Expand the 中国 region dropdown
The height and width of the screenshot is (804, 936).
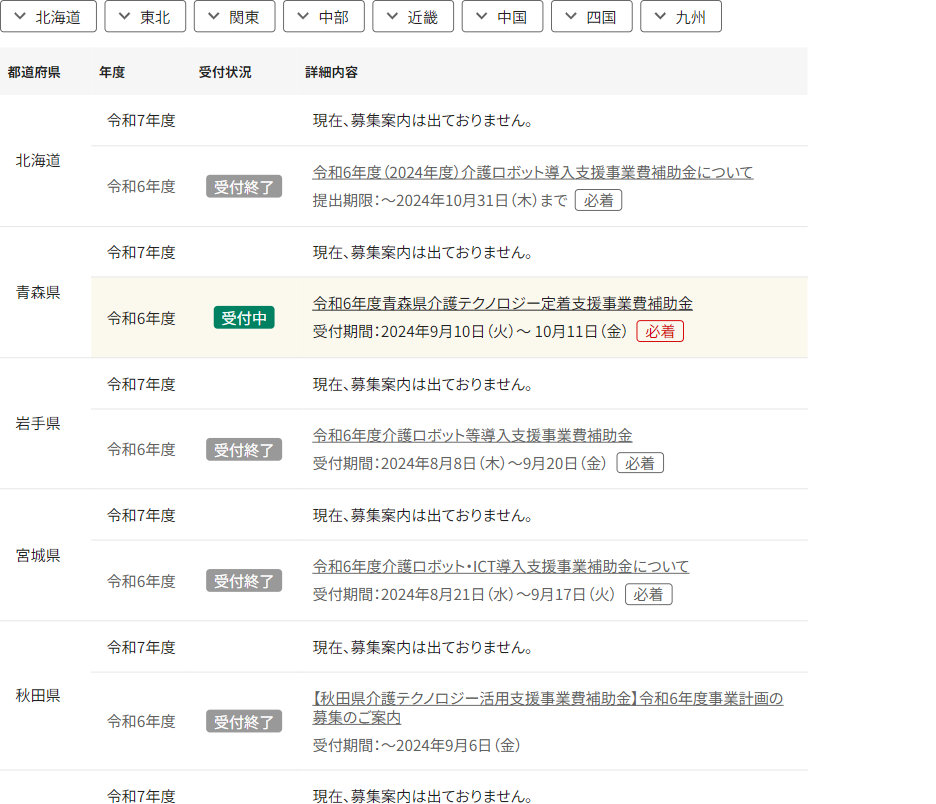pos(502,16)
